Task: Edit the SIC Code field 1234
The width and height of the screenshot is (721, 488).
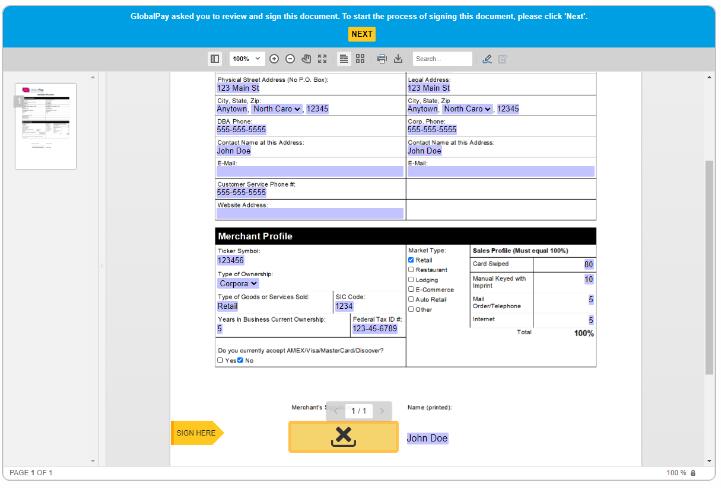Action: [x=344, y=306]
